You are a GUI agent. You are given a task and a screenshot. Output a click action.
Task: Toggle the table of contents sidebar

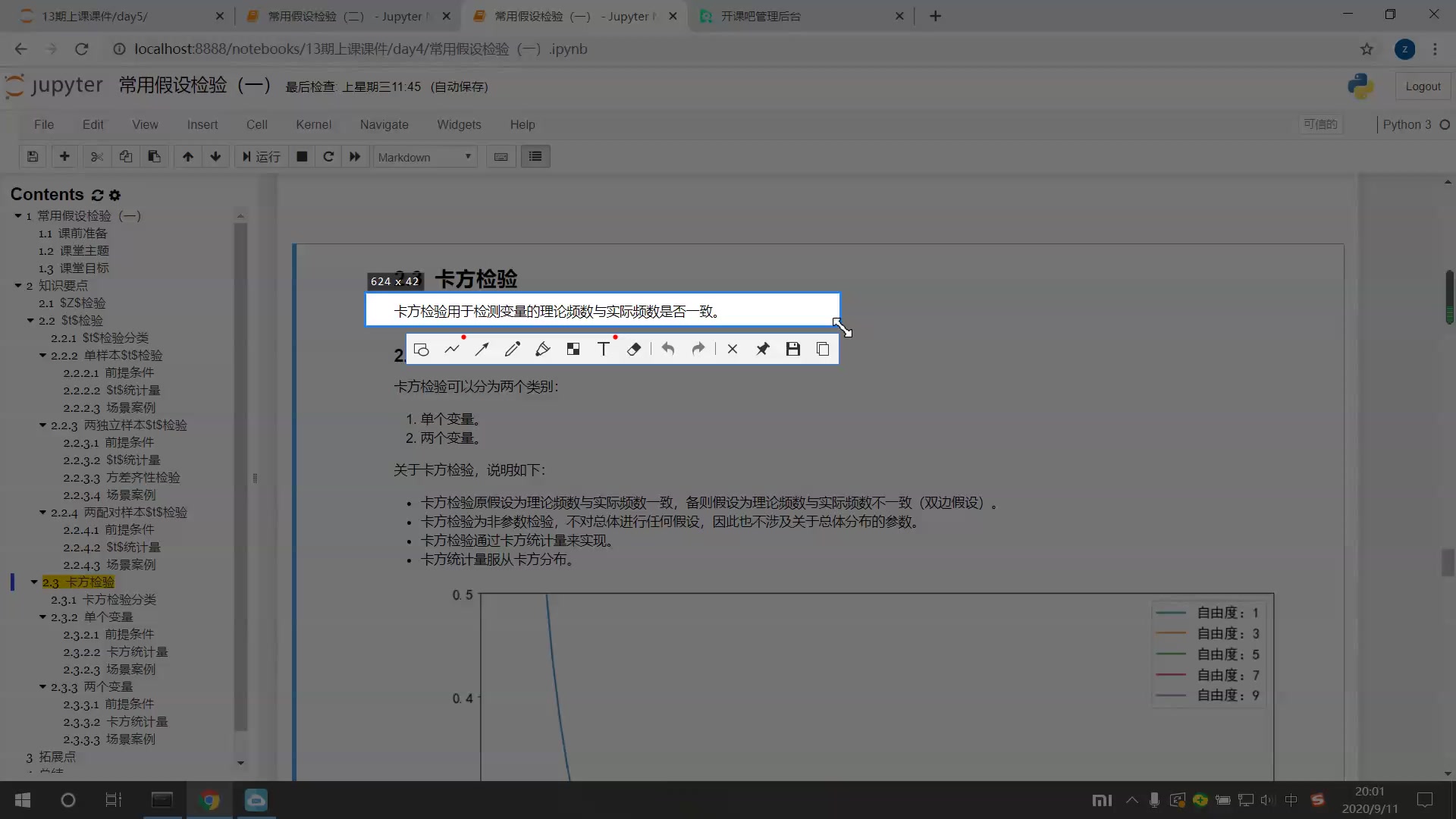535,157
